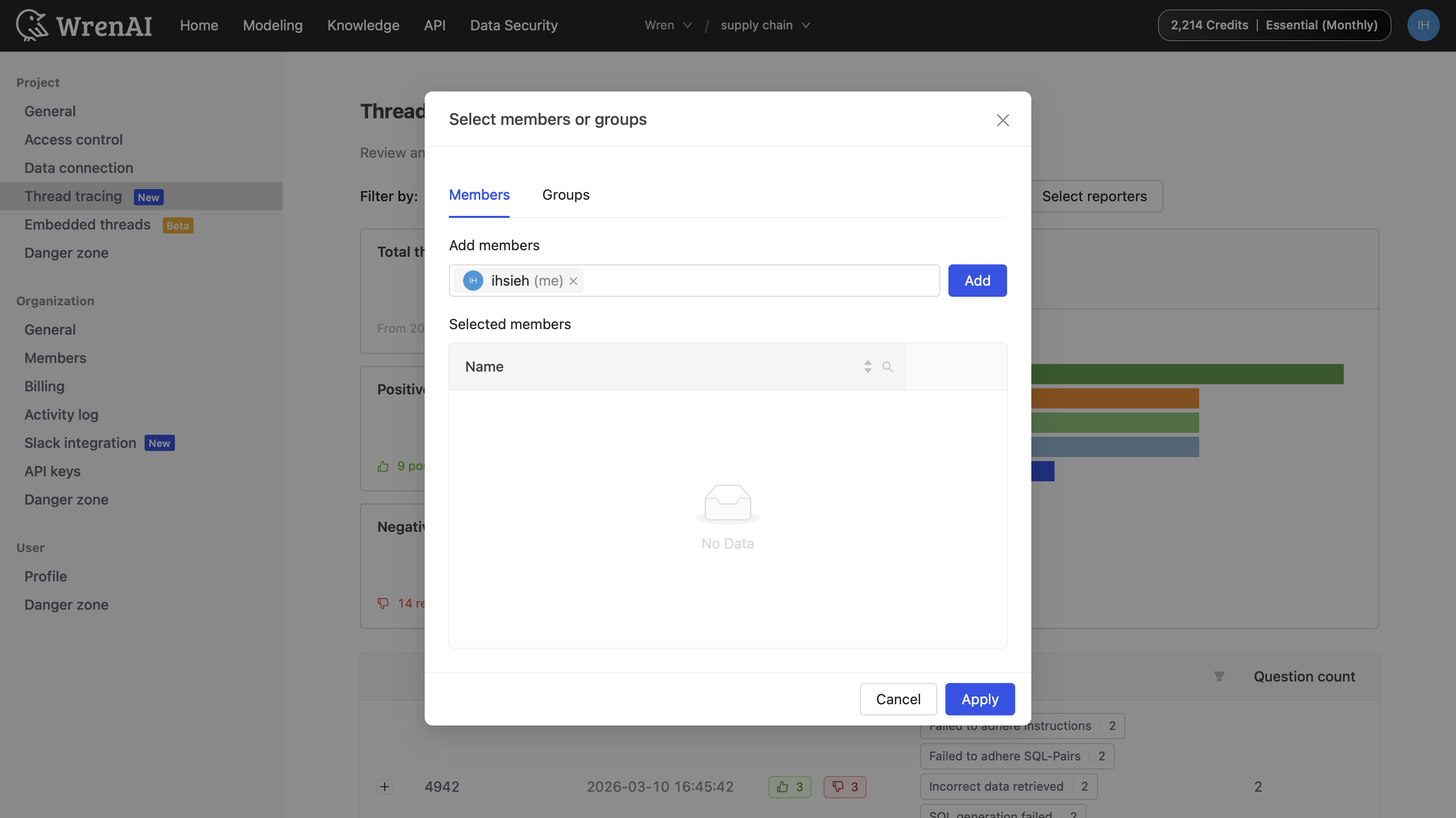Switch to the Groups tab

click(x=566, y=195)
